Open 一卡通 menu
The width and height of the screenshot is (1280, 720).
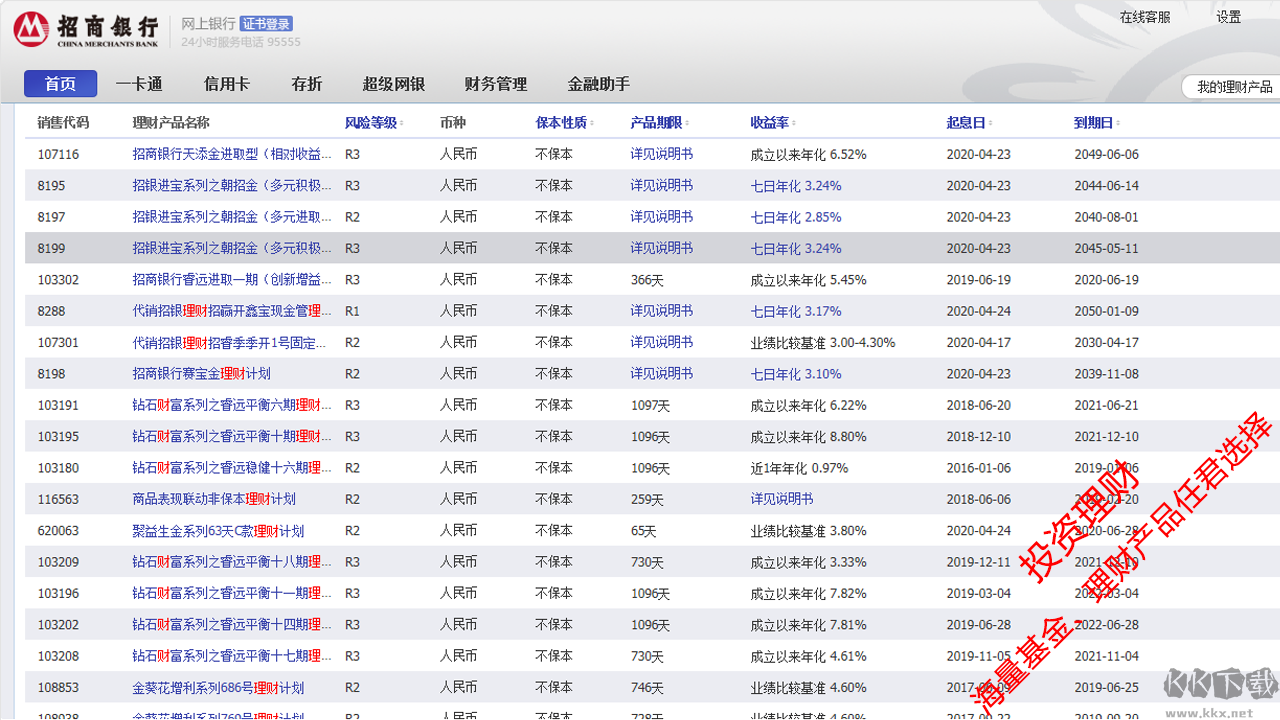click(x=139, y=84)
